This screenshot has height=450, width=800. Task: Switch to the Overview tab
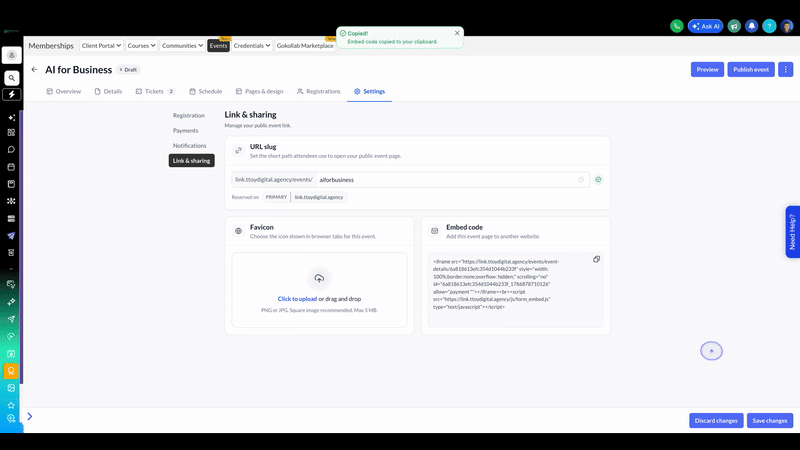[64, 91]
